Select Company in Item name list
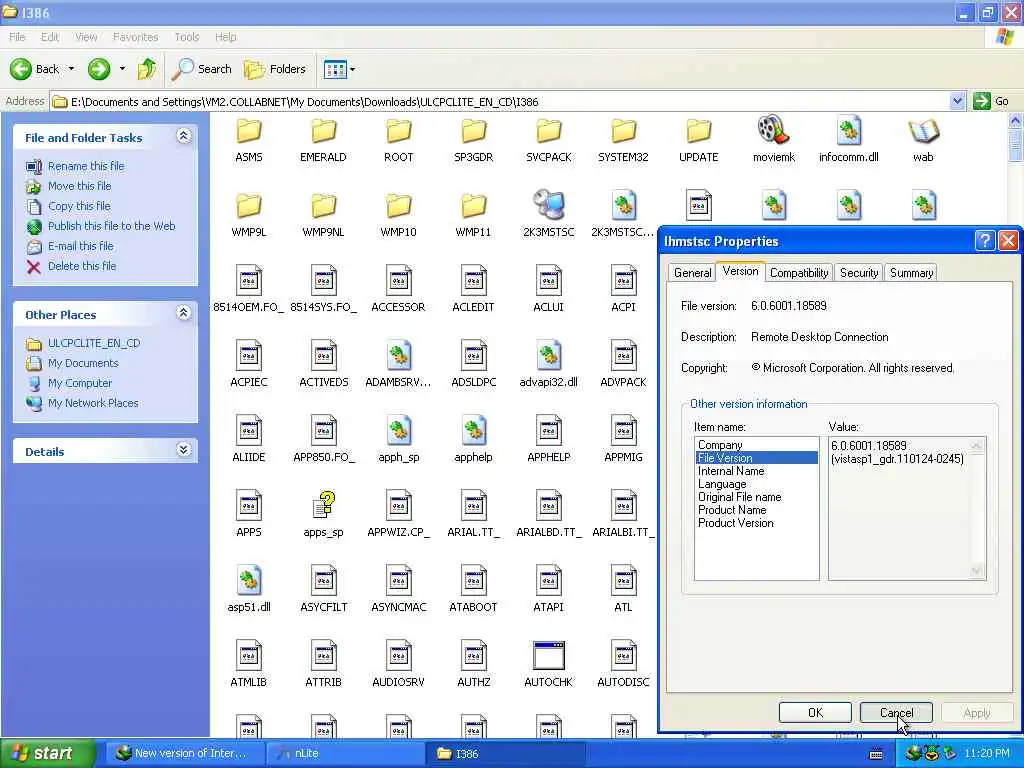The image size is (1024, 768). click(720, 445)
